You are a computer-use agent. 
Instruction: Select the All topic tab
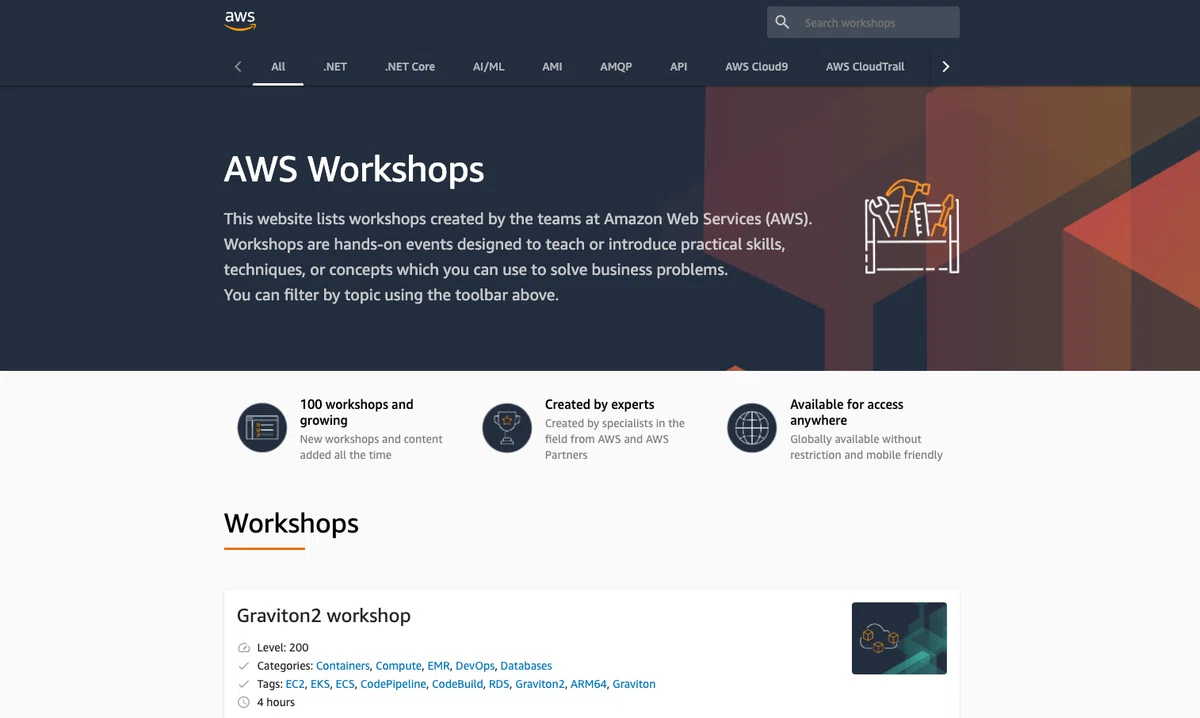(278, 67)
